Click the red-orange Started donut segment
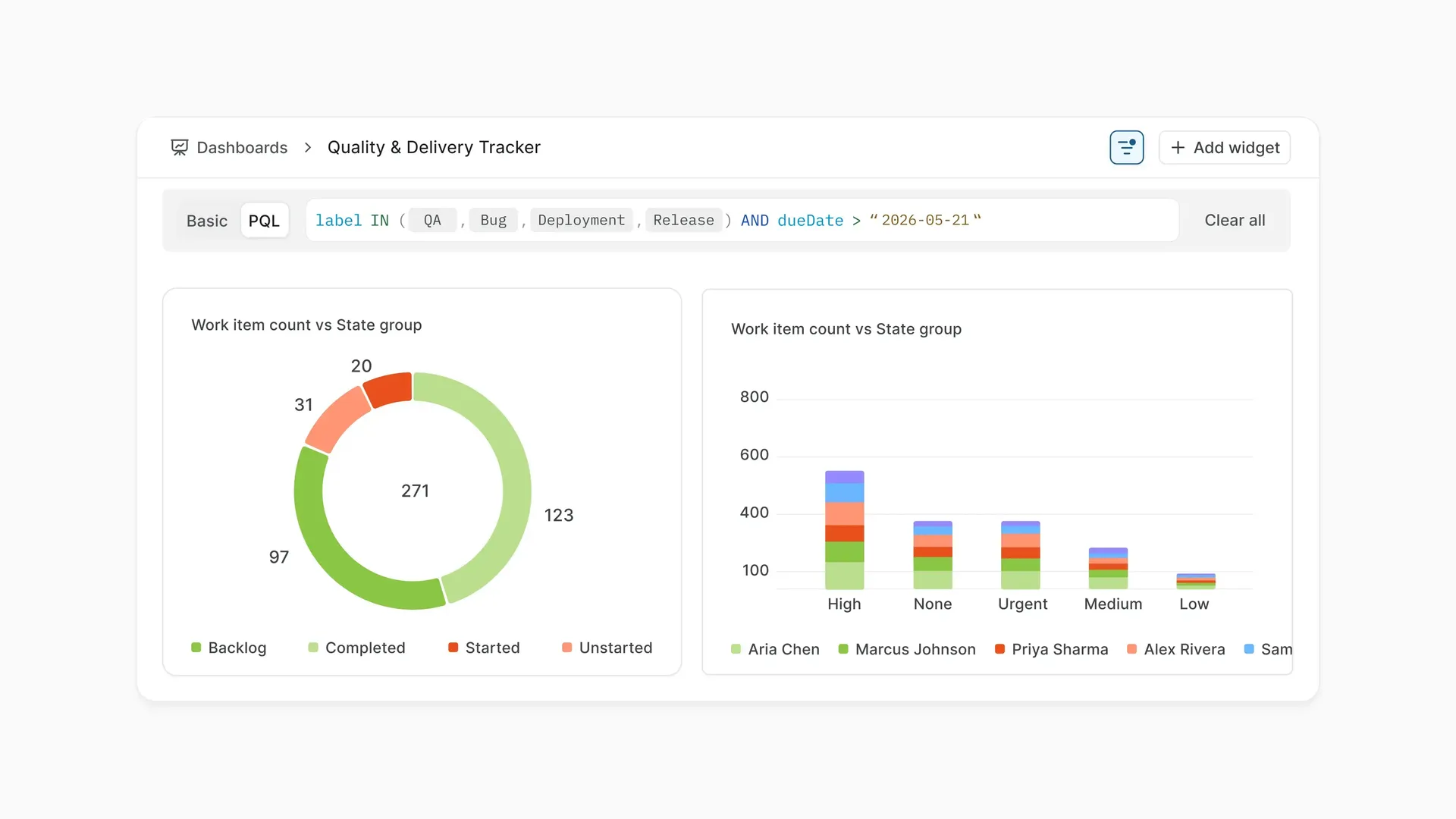This screenshot has width=1456, height=819. 388,389
